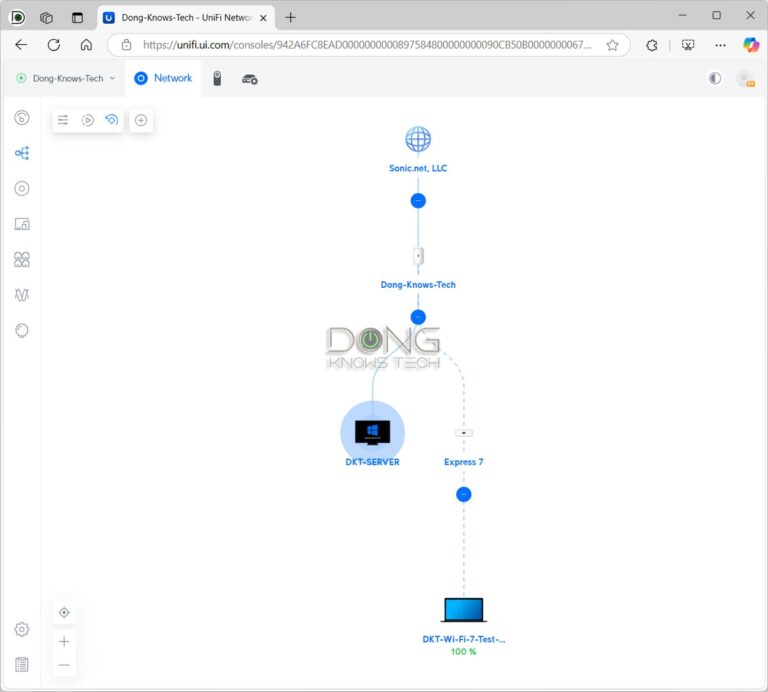
Task: Click the address bar URL
Action: tap(367, 45)
